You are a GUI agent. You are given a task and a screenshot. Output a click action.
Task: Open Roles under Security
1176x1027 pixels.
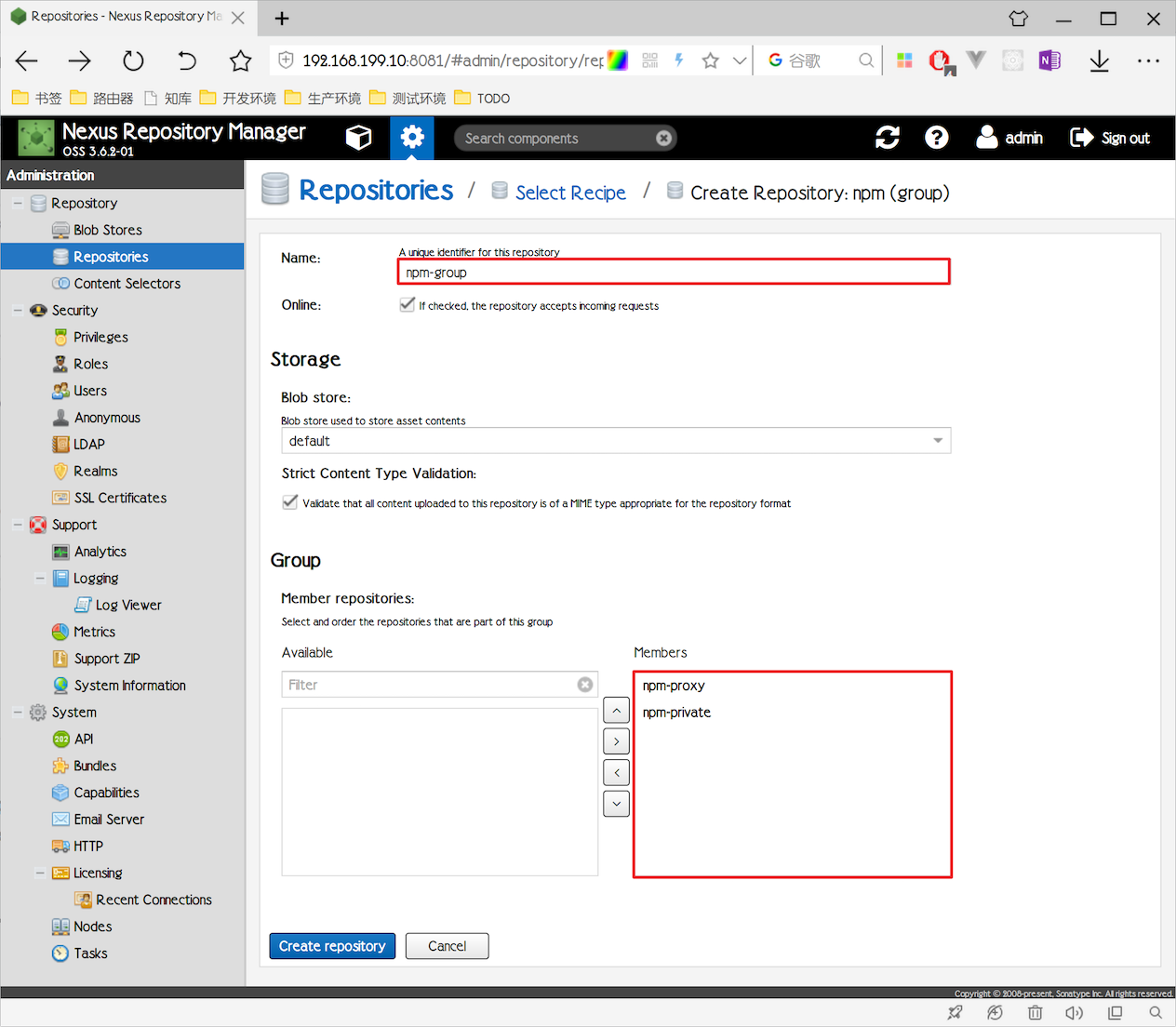[90, 364]
